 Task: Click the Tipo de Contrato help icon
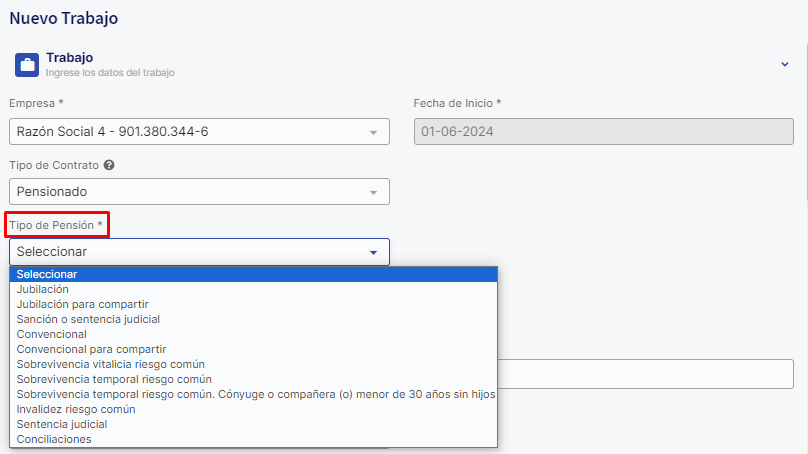coord(109,164)
